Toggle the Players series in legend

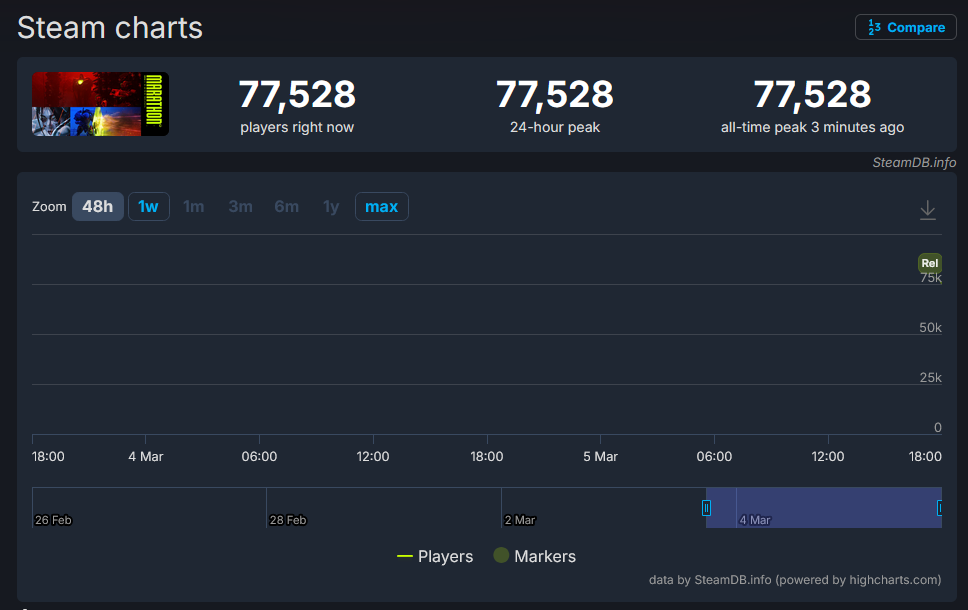click(435, 556)
